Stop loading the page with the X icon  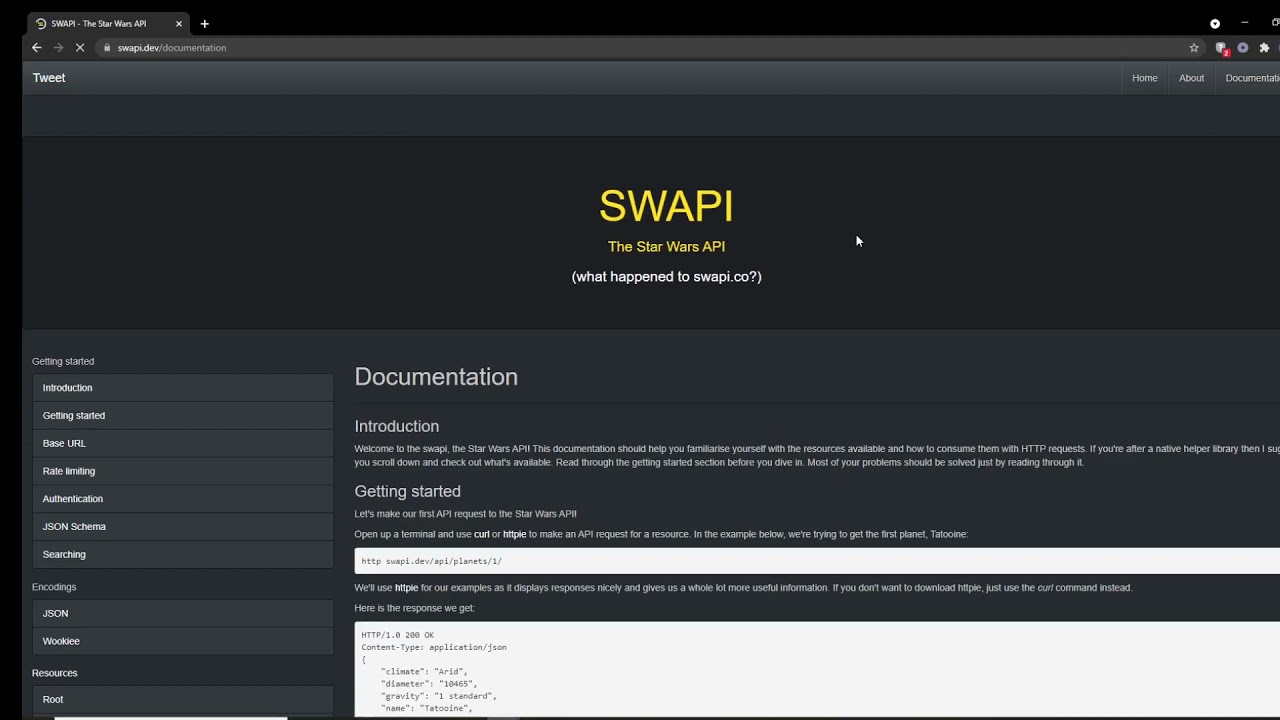coord(80,48)
